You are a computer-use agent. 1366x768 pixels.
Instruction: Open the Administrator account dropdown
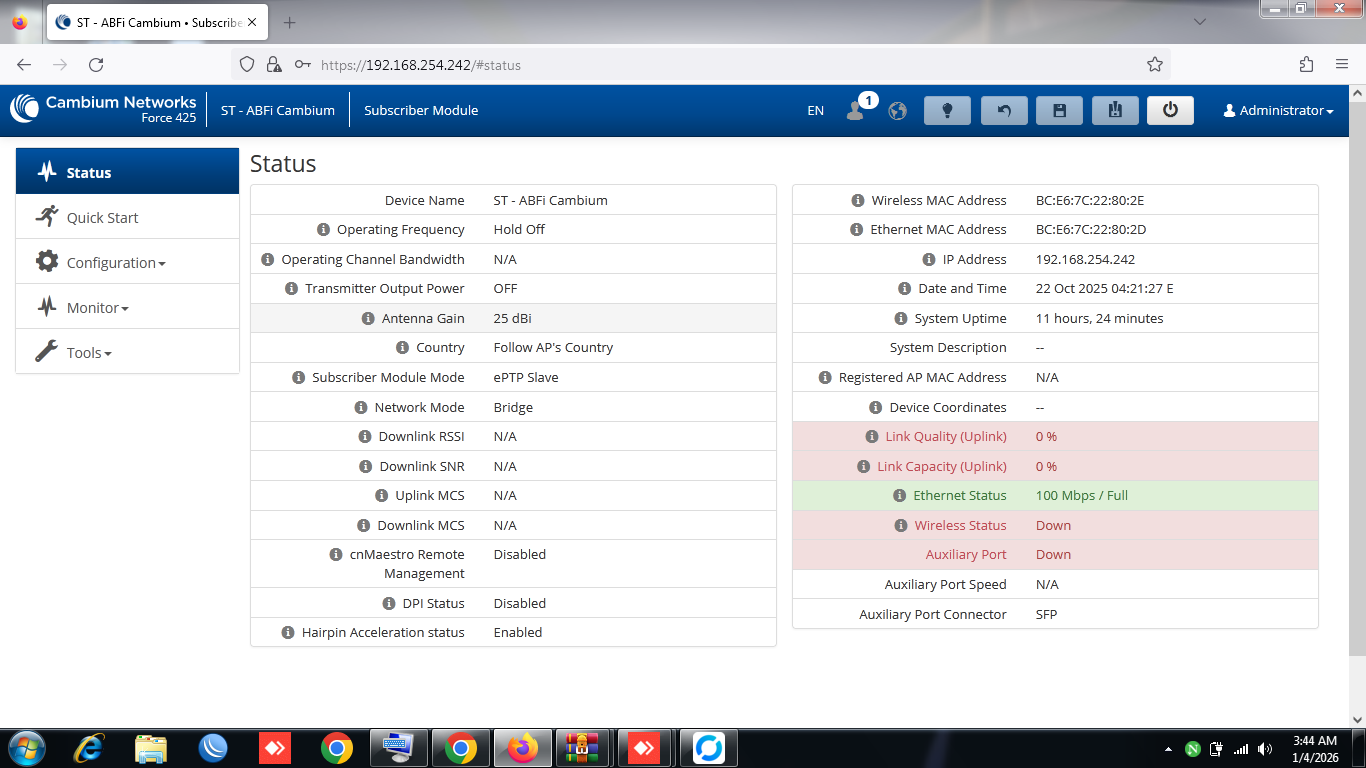1278,111
